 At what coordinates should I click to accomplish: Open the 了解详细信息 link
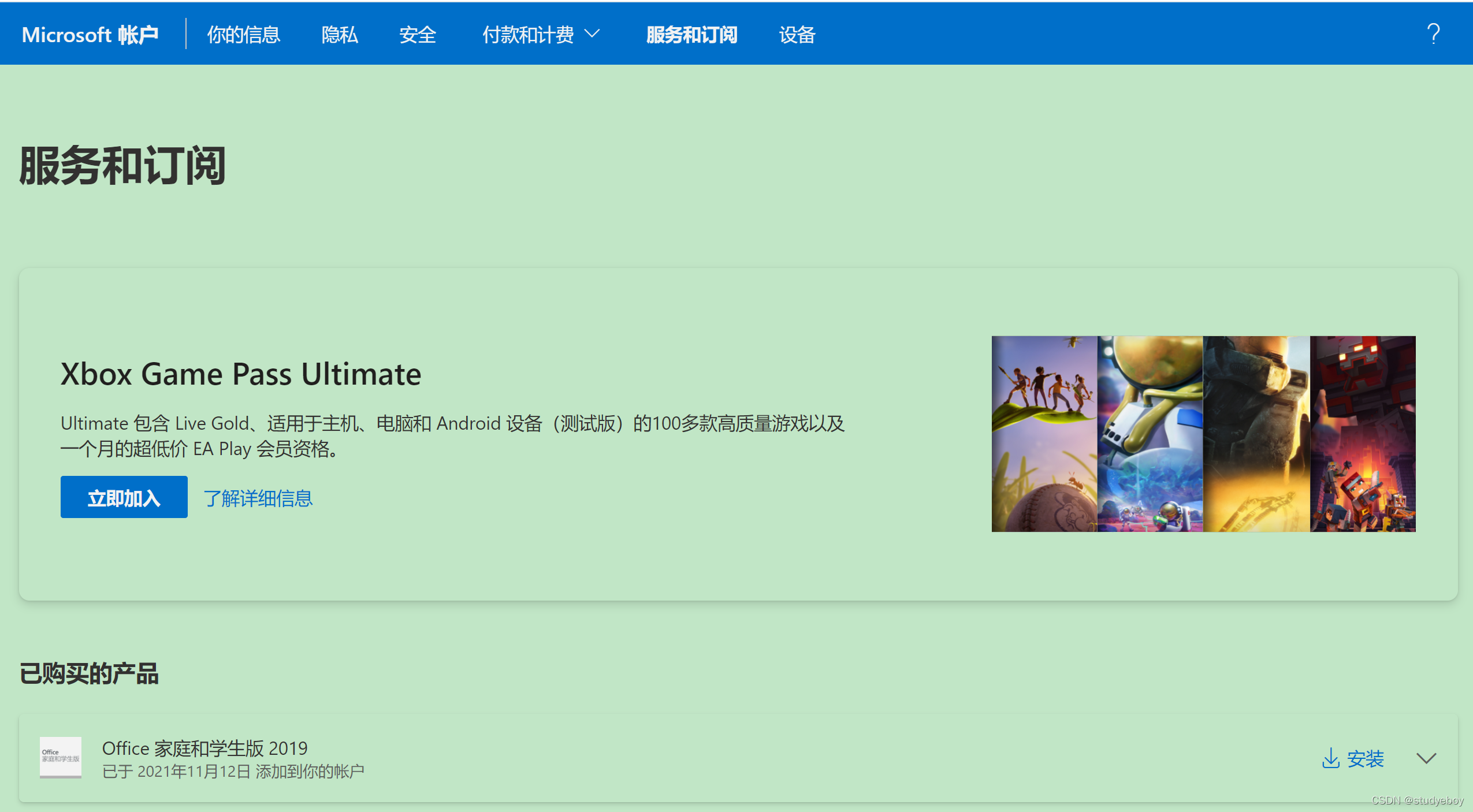click(x=258, y=498)
